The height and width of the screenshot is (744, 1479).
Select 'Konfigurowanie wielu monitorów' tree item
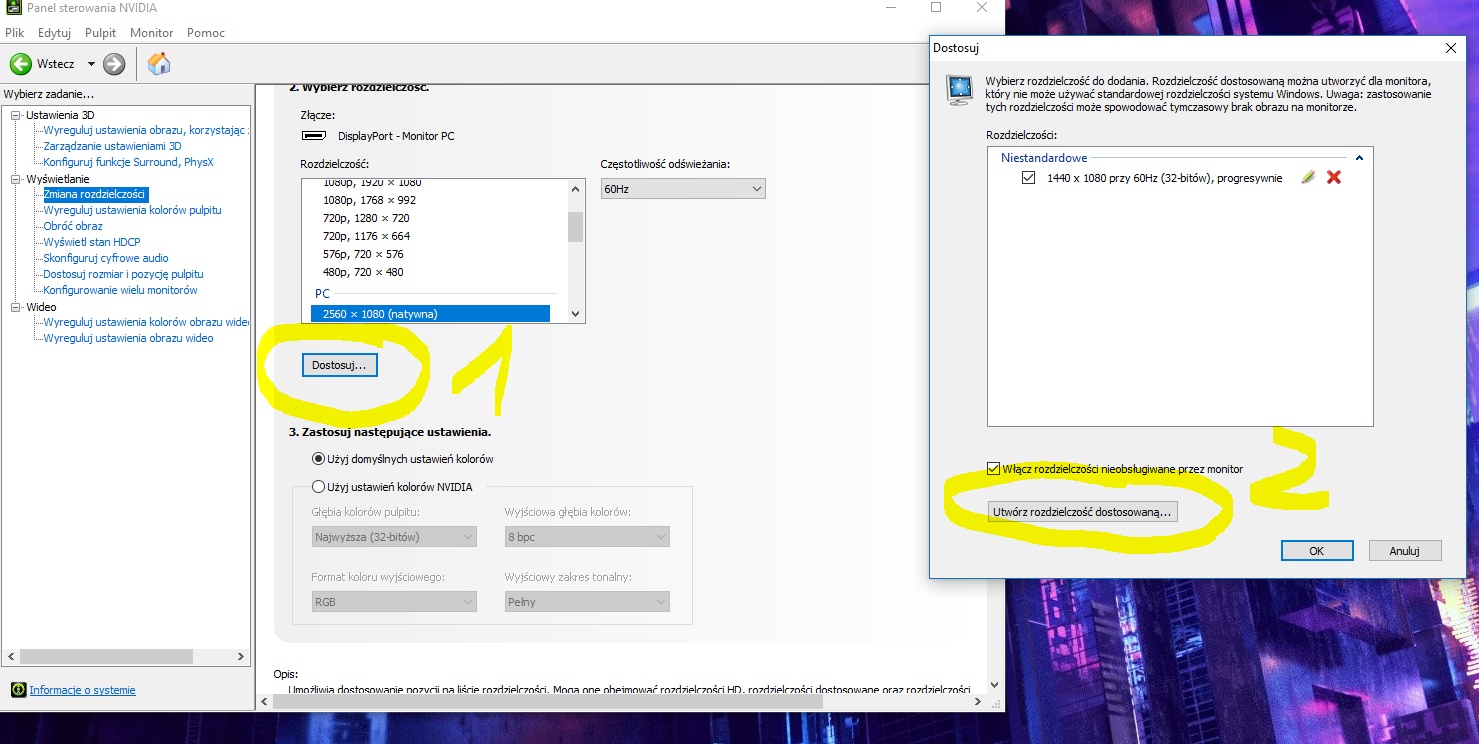pyautogui.click(x=120, y=290)
